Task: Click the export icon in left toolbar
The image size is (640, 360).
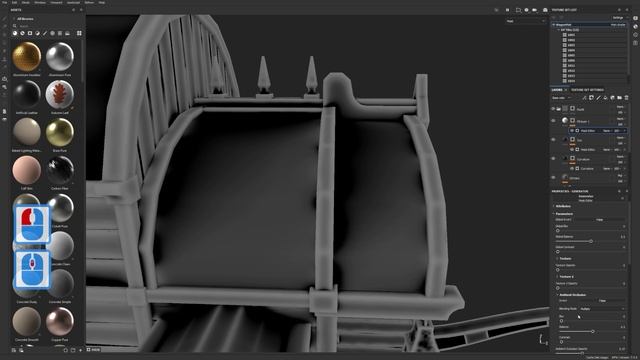Action: coord(4,79)
